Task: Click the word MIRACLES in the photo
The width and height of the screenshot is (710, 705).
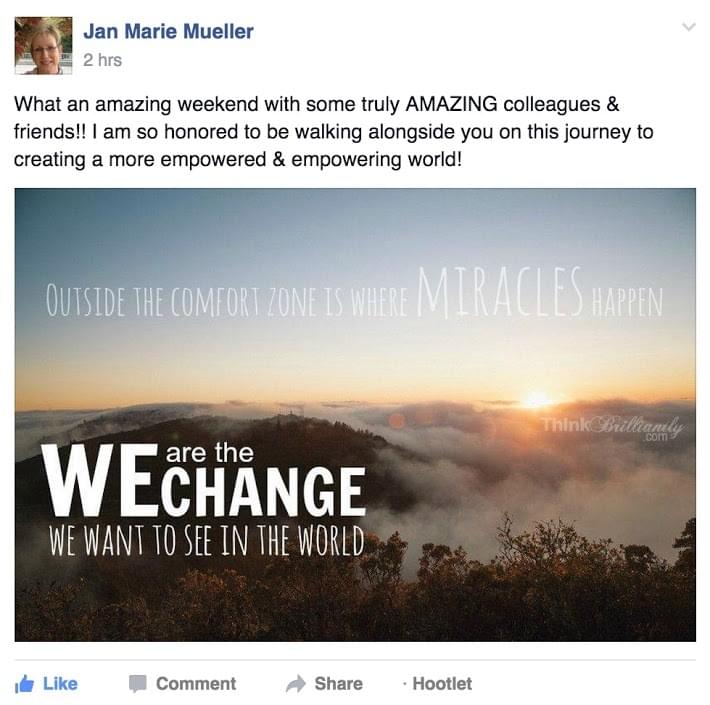Action: (499, 291)
